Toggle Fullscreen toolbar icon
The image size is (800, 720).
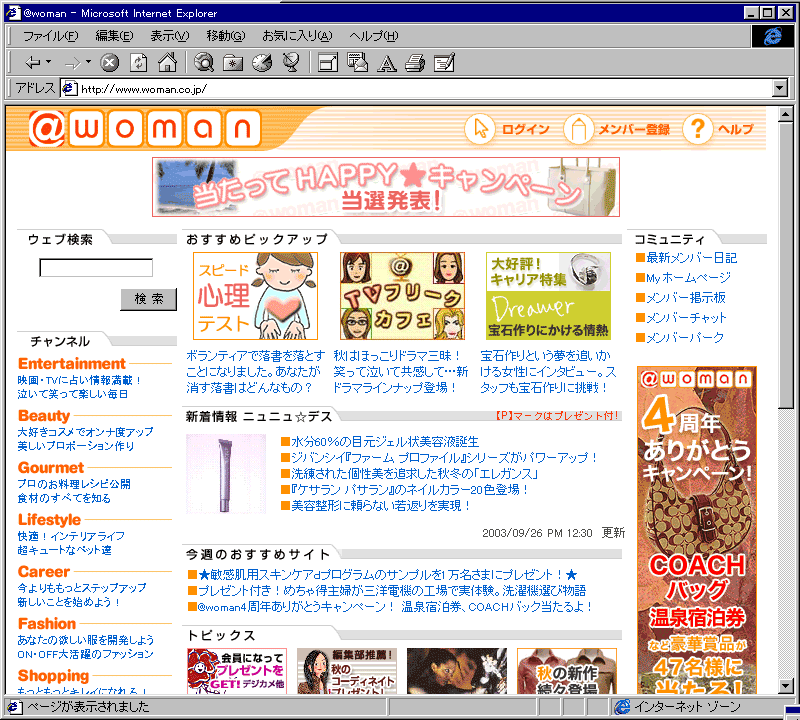(328, 63)
